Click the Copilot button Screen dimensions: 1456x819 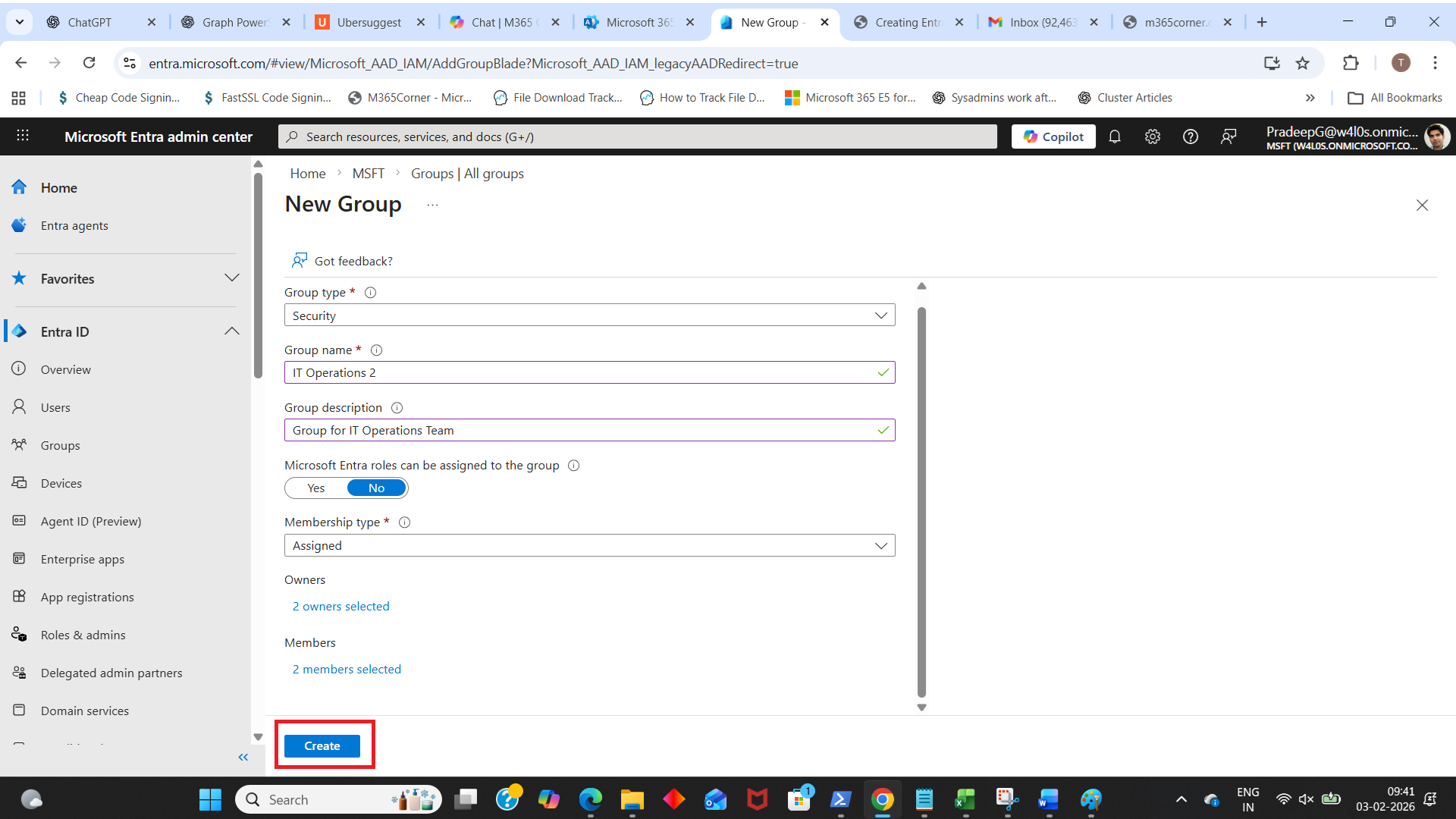pos(1053,136)
